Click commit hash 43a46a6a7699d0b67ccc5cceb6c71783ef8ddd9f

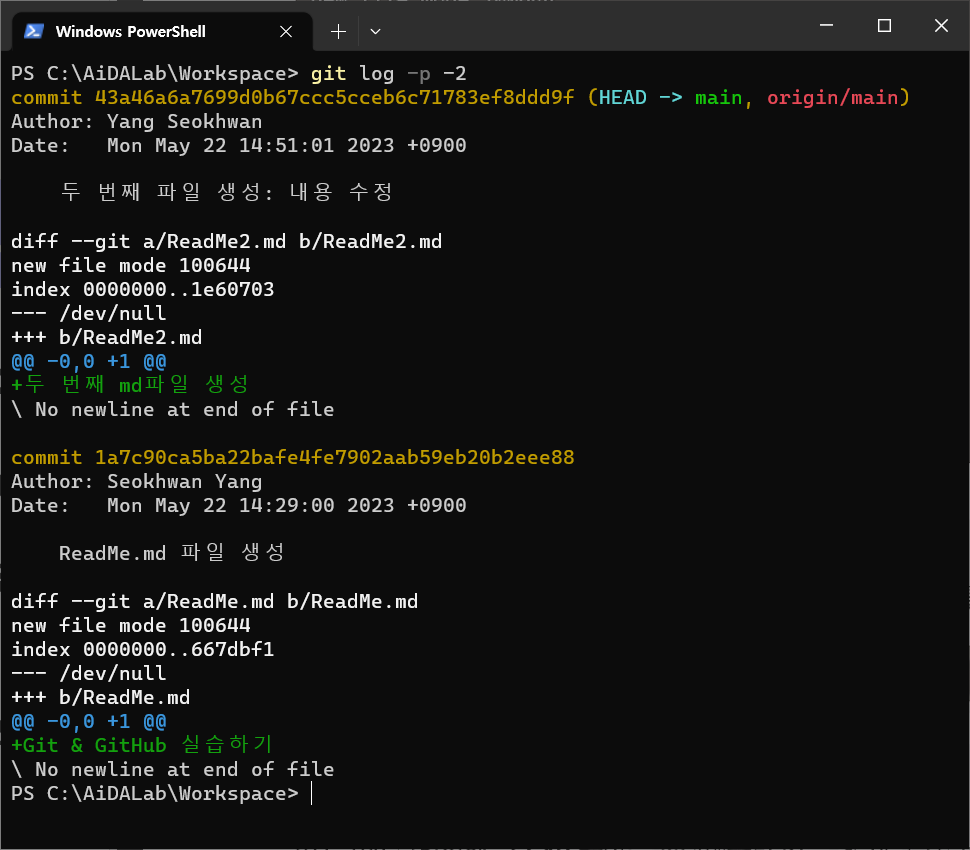334,98
